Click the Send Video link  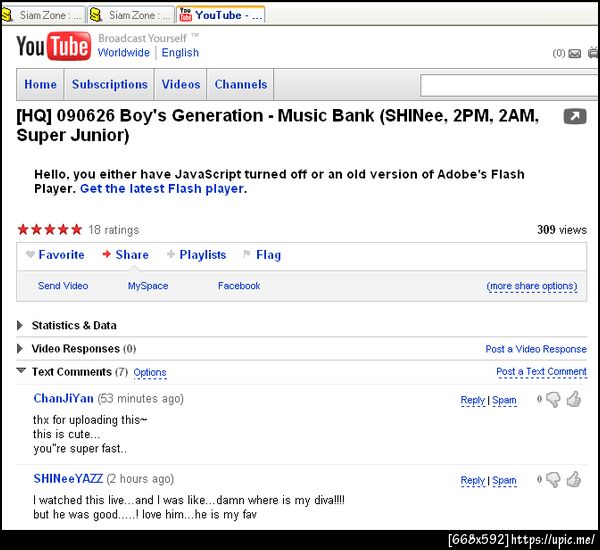pos(63,286)
